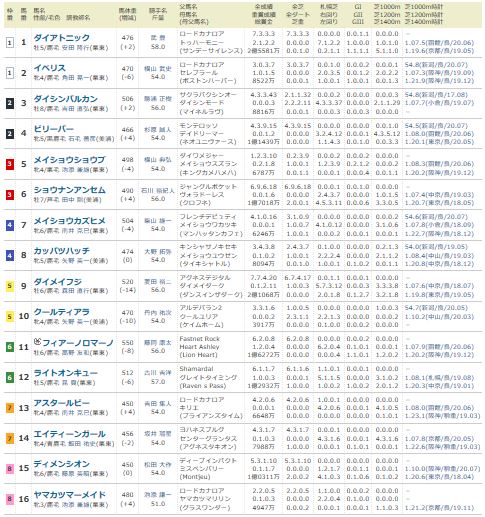Viewport: 485px width, 517px height.
Task: Open the ヤマカツマーメイド horse name link
Action: click(x=70, y=495)
